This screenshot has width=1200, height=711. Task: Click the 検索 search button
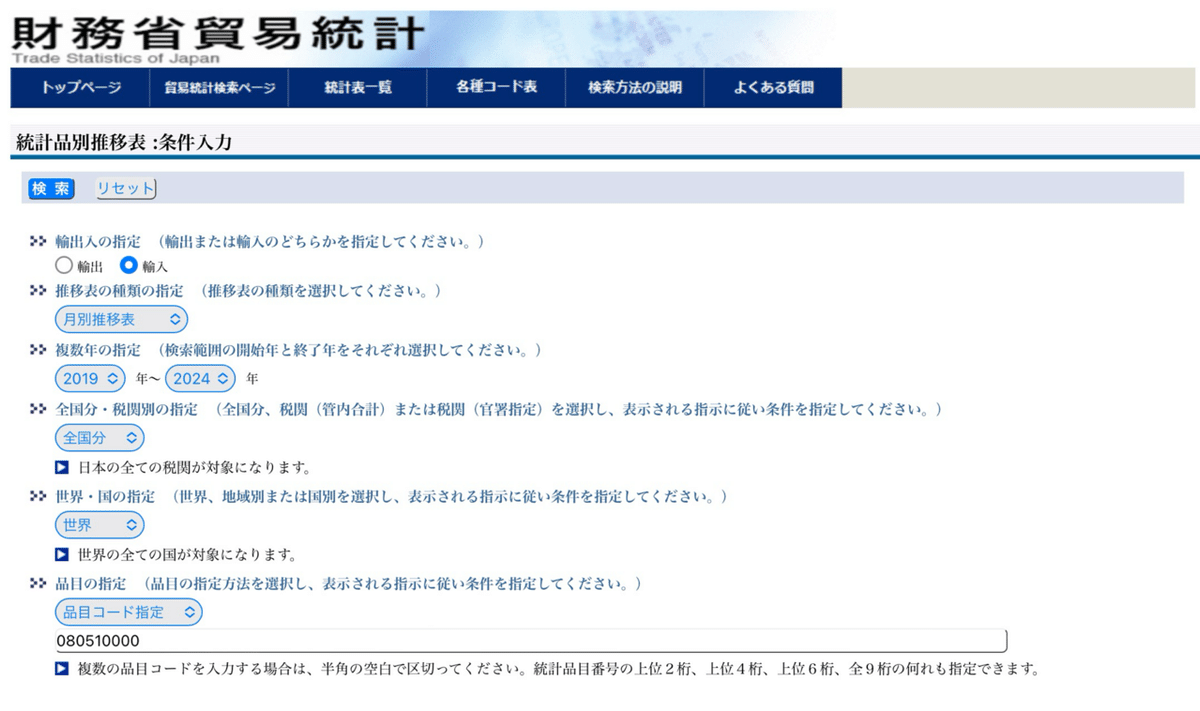pos(51,189)
